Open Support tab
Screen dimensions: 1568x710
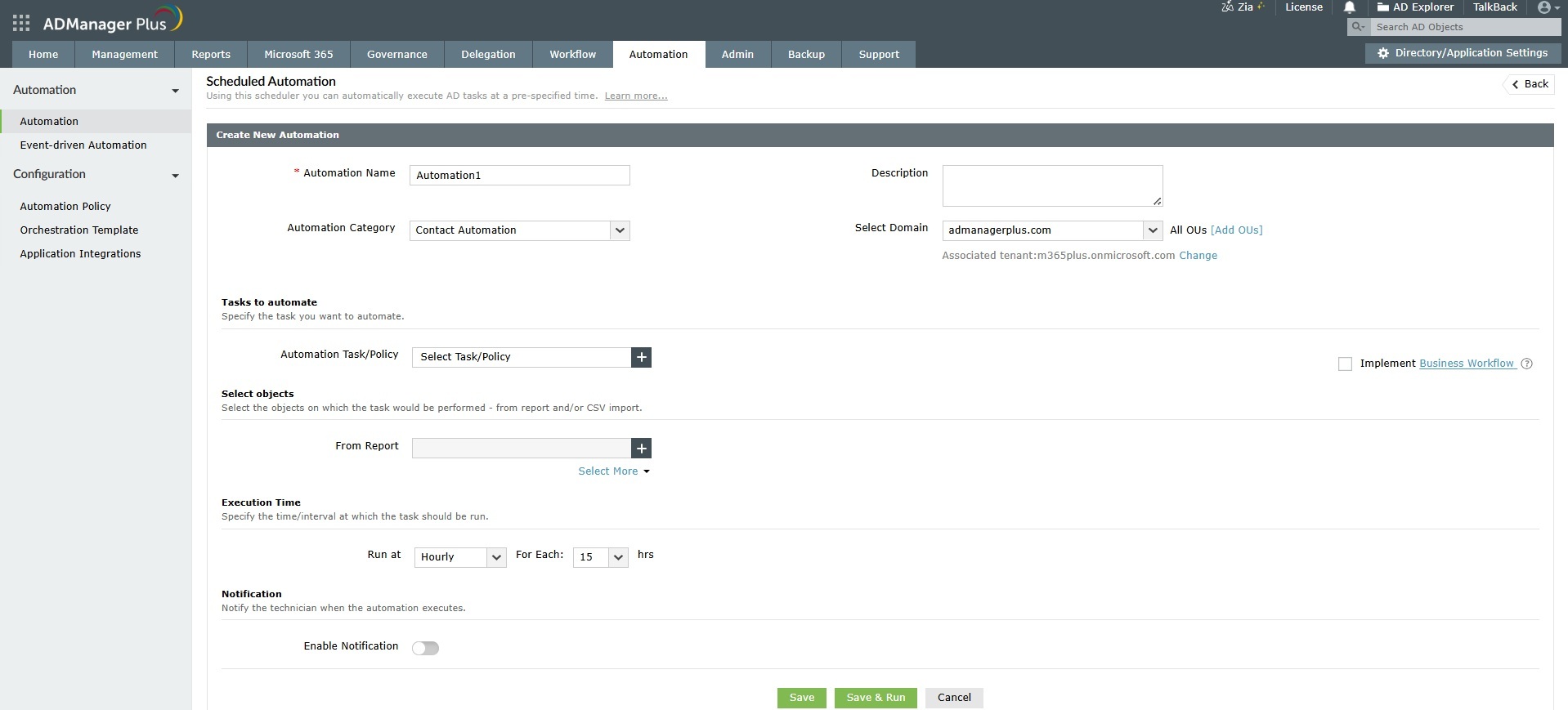(x=879, y=55)
